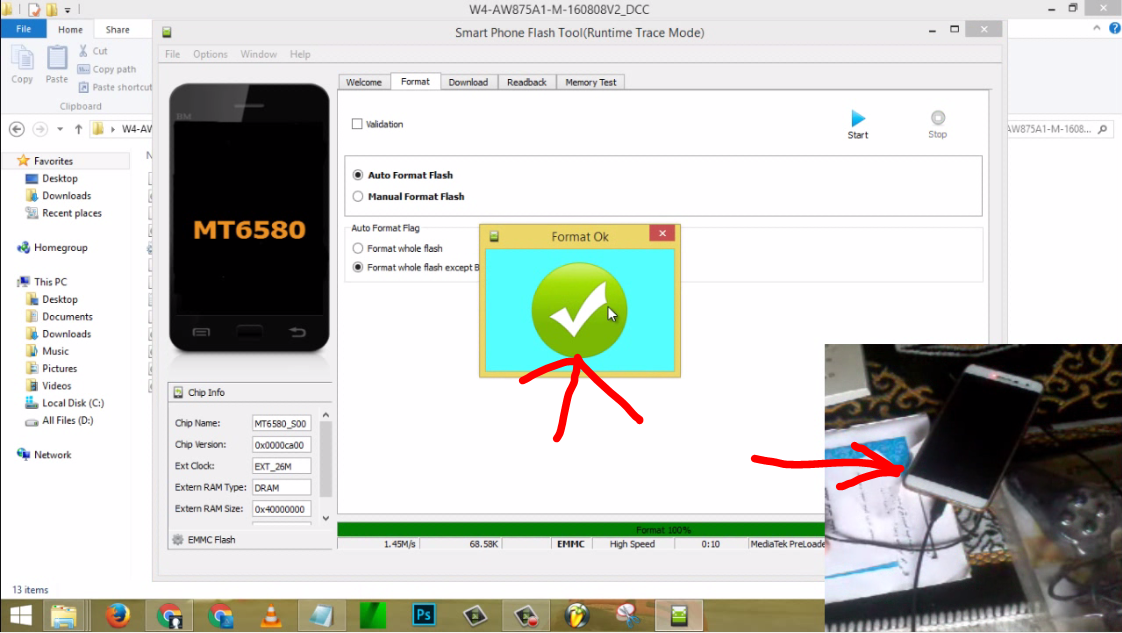Open Firefox from the taskbar

pos(117,616)
